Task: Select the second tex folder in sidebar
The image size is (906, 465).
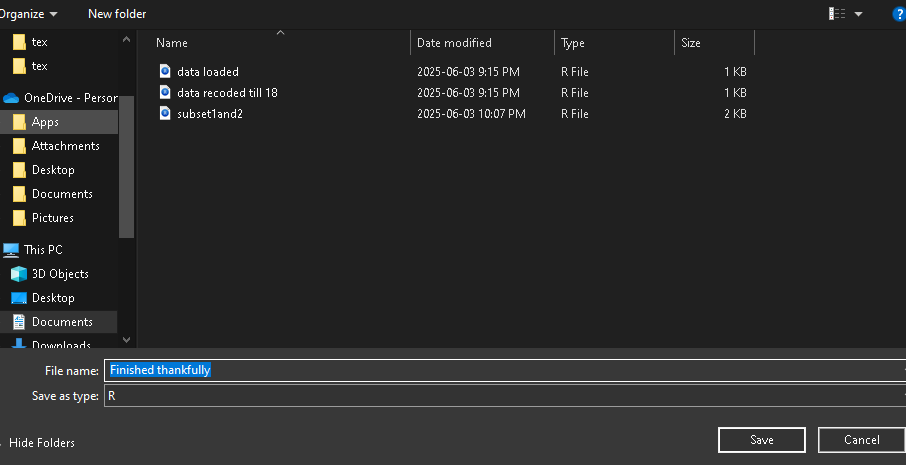Action: point(39,66)
